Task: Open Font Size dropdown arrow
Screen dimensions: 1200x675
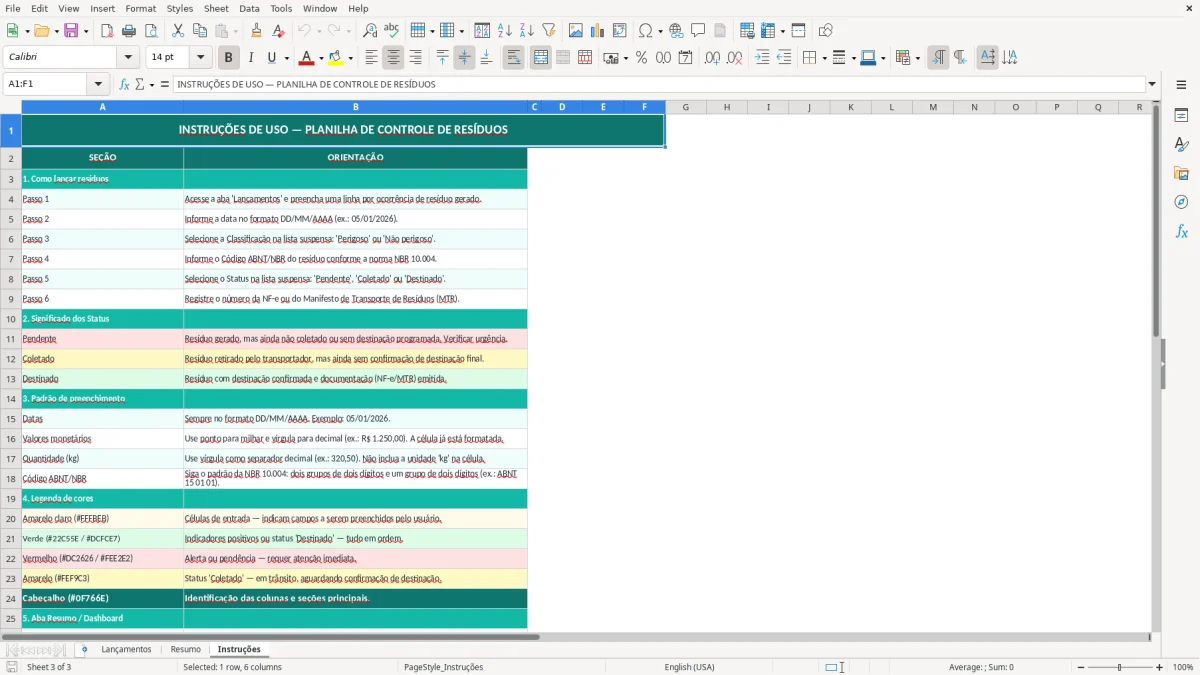Action: (200, 58)
